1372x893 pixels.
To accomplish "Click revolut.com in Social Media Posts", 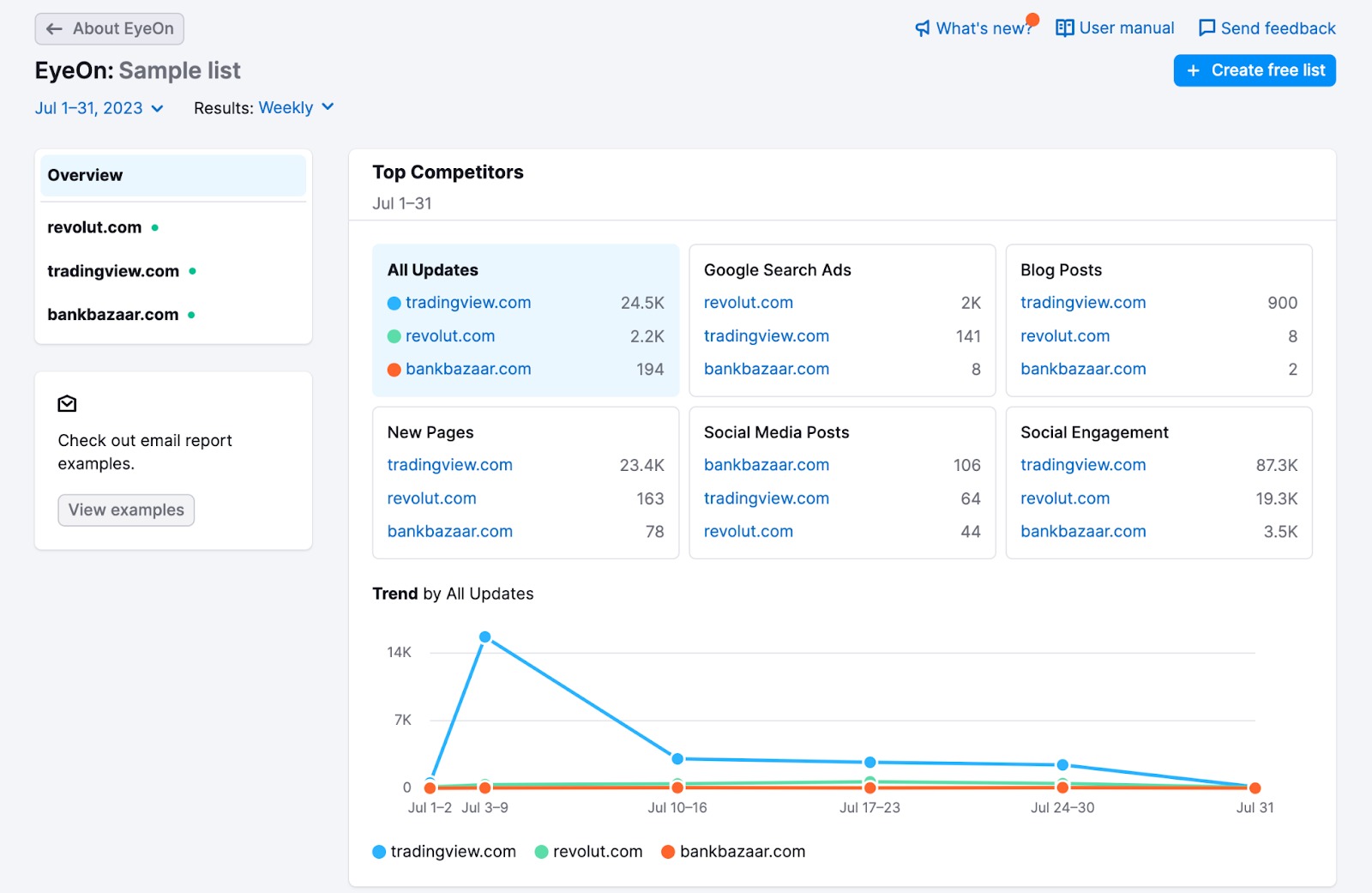I will point(749,532).
